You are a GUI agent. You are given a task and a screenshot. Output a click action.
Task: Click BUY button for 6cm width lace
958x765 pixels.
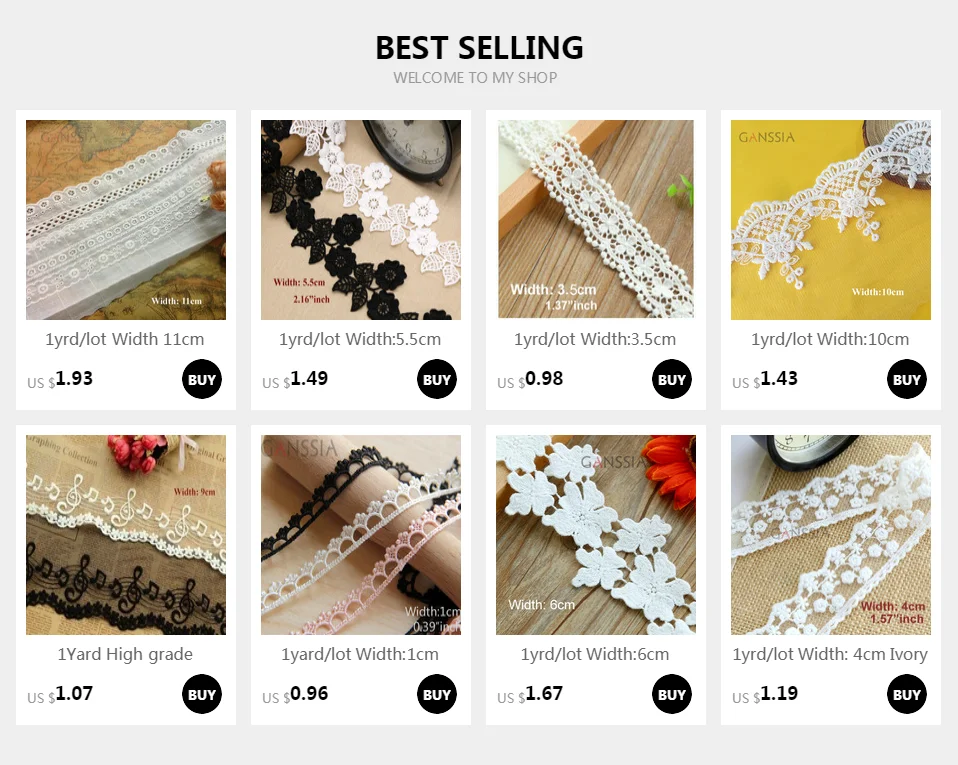pyautogui.click(x=671, y=694)
